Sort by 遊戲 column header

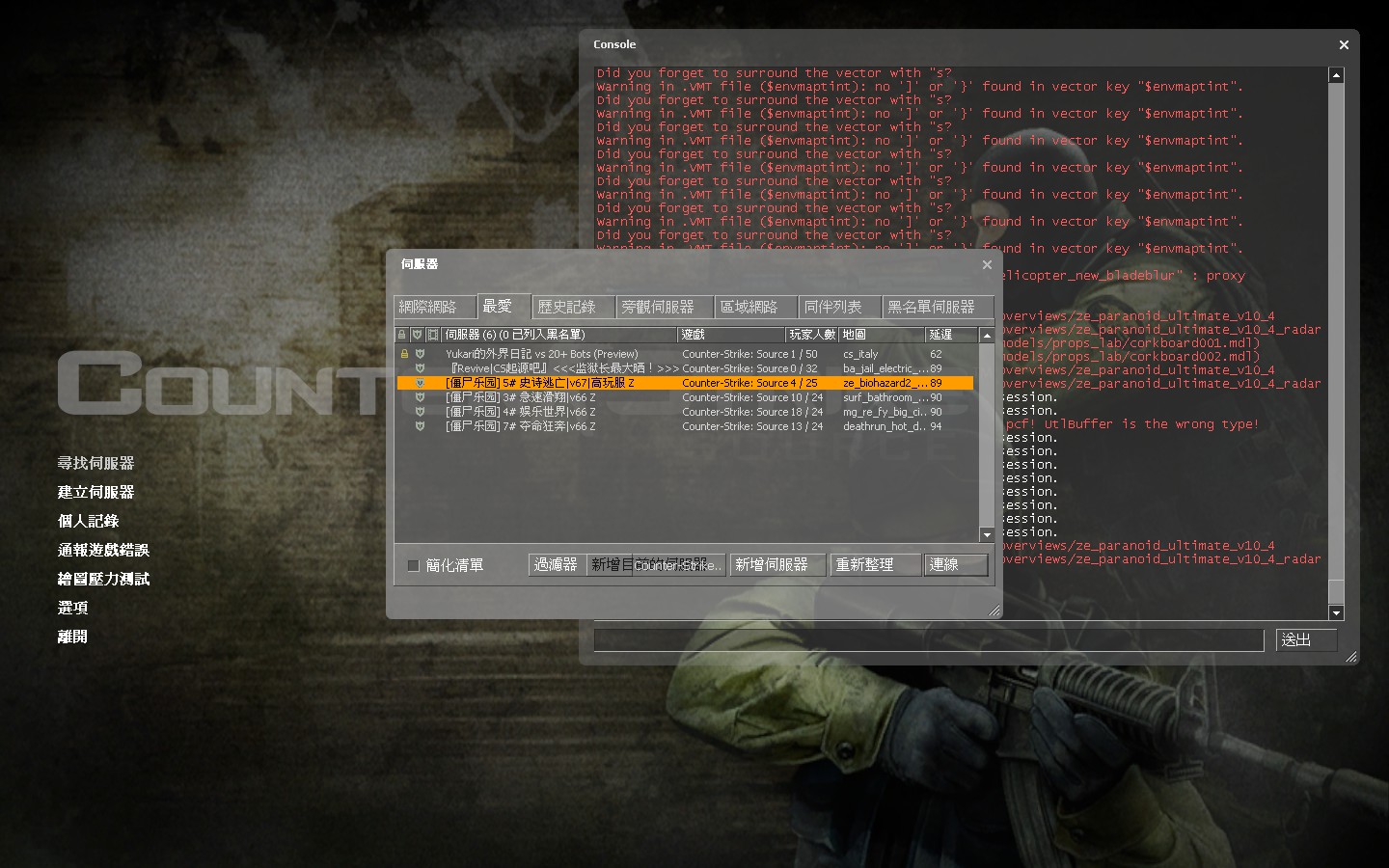click(730, 335)
